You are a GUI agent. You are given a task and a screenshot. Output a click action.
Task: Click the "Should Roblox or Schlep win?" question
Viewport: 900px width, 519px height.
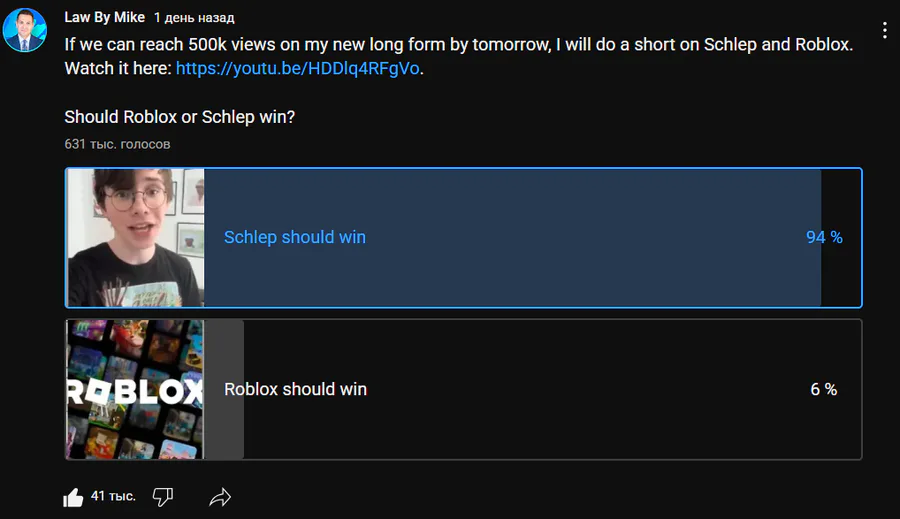pyautogui.click(x=180, y=117)
